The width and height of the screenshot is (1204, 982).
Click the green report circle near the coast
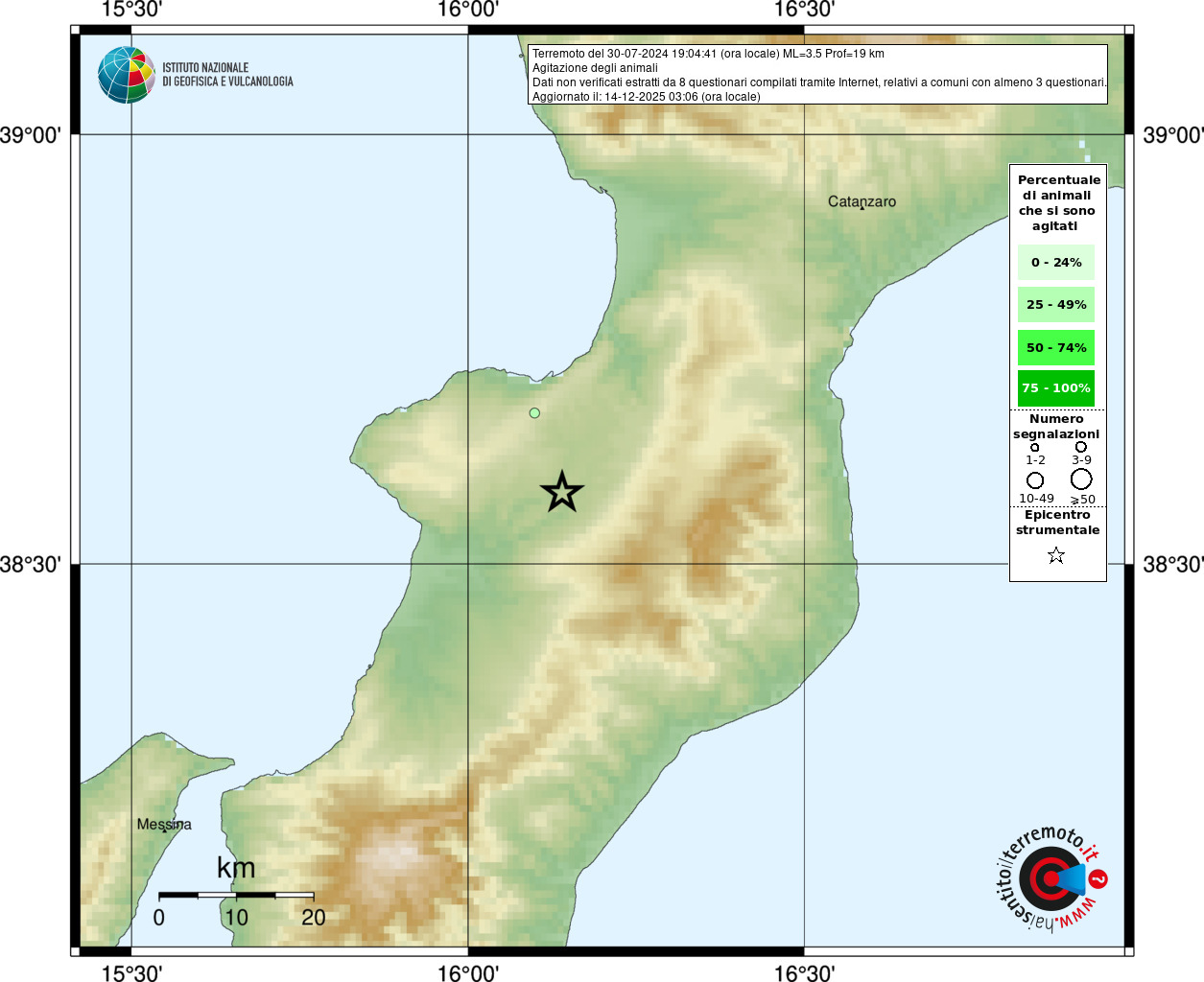(534, 413)
